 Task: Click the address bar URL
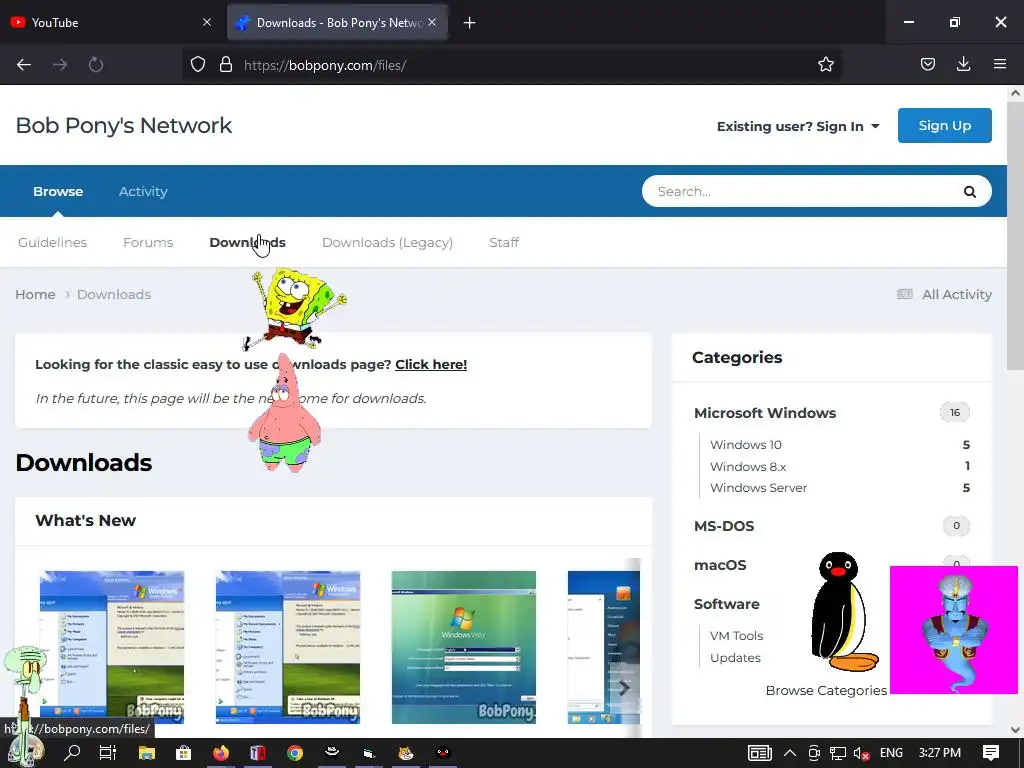pyautogui.click(x=325, y=65)
